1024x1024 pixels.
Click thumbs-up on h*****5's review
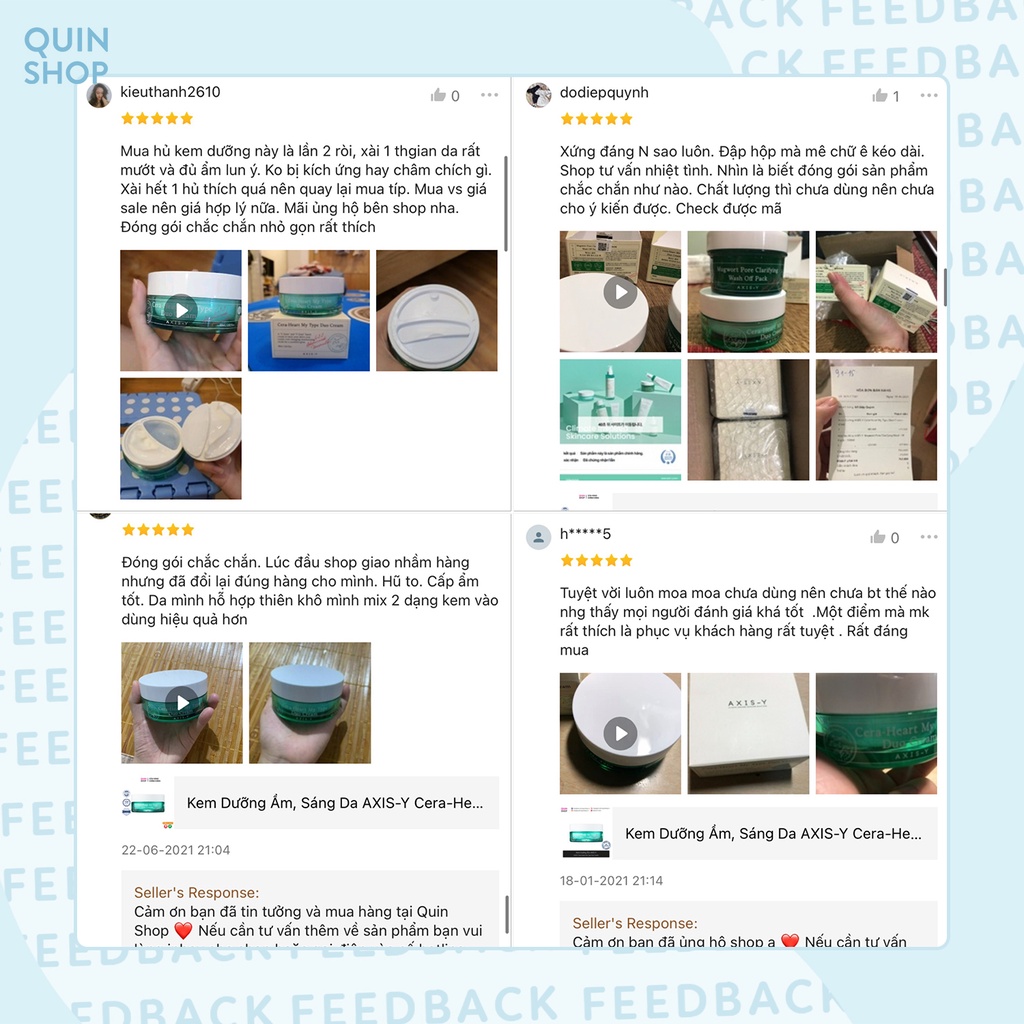pos(878,537)
